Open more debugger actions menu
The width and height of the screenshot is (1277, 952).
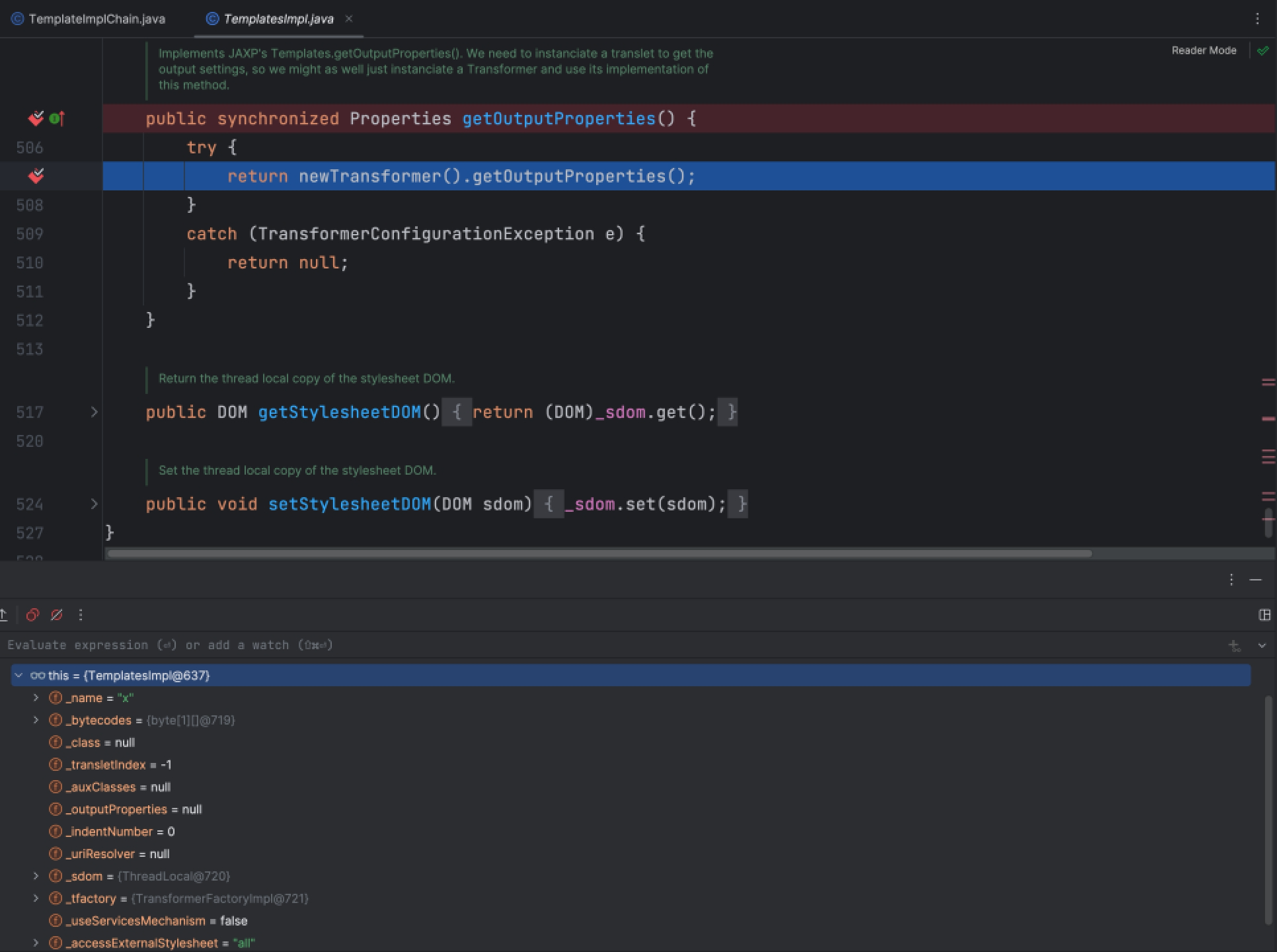tap(81, 615)
